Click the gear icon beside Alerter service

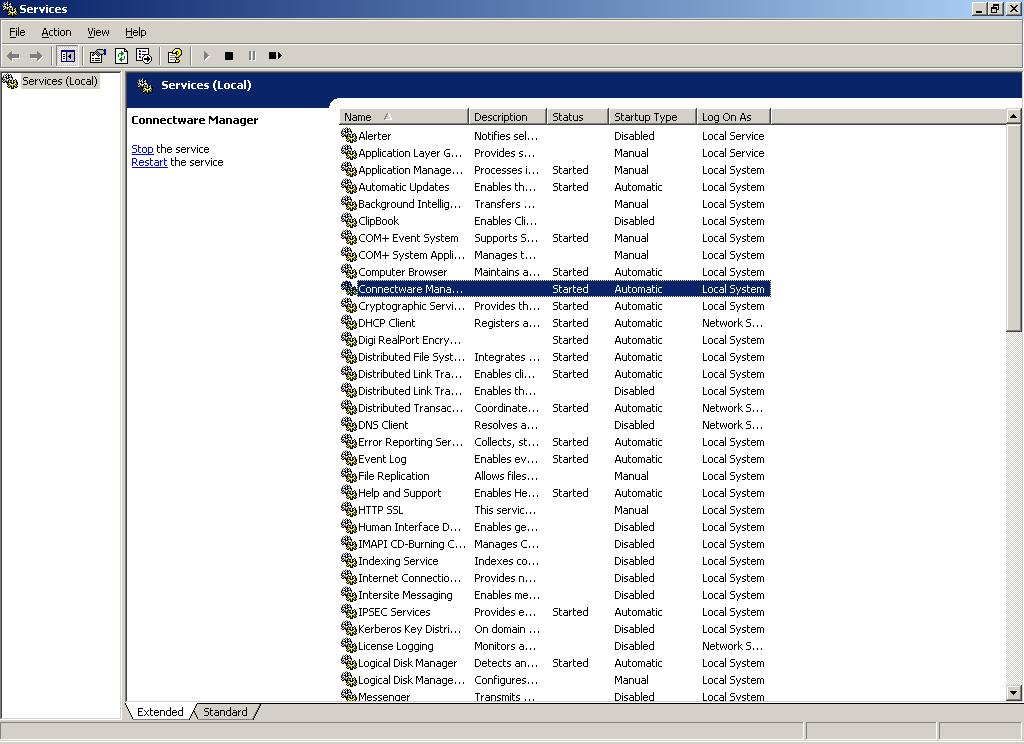(x=349, y=136)
